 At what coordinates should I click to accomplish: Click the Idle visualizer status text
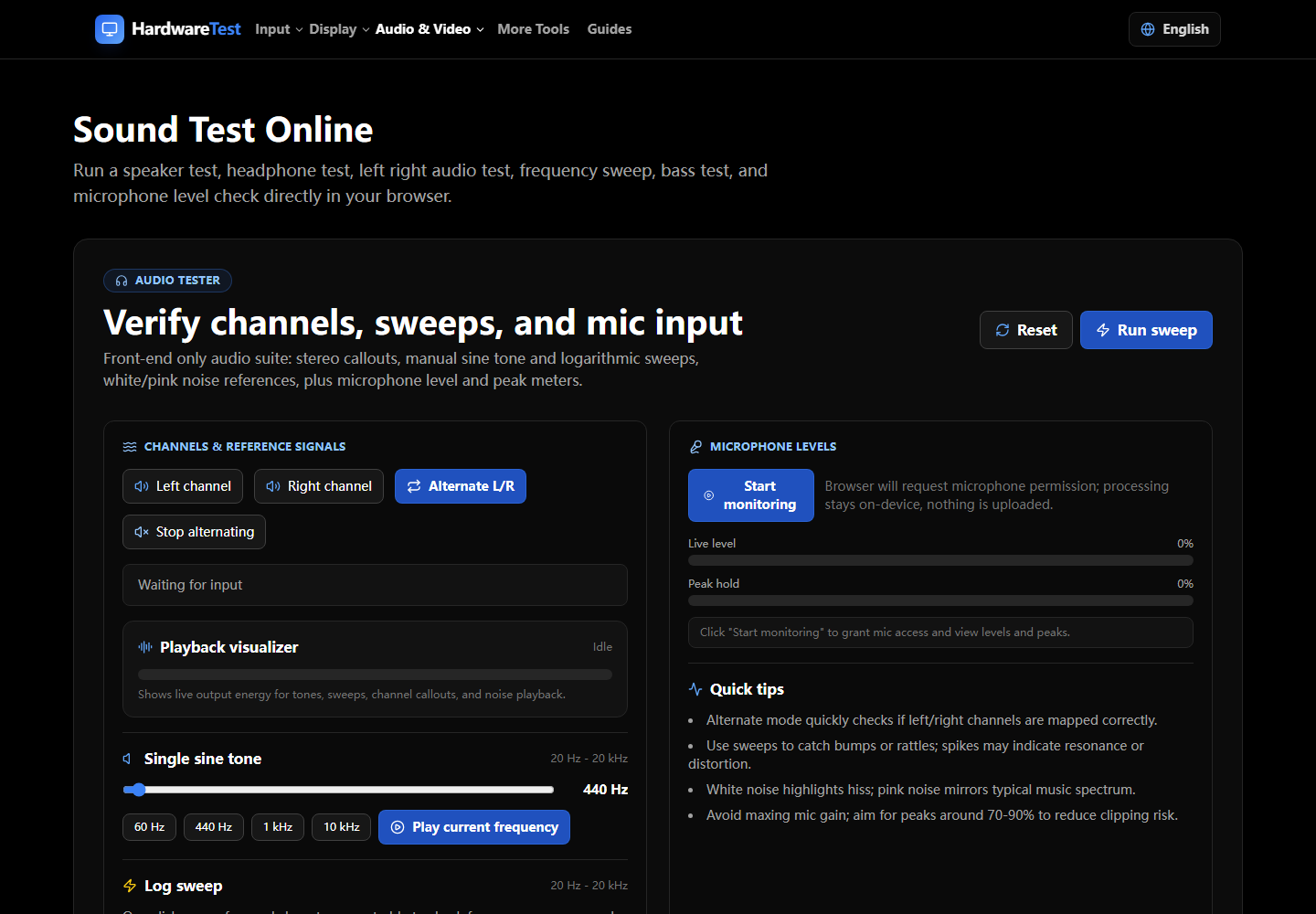point(602,647)
